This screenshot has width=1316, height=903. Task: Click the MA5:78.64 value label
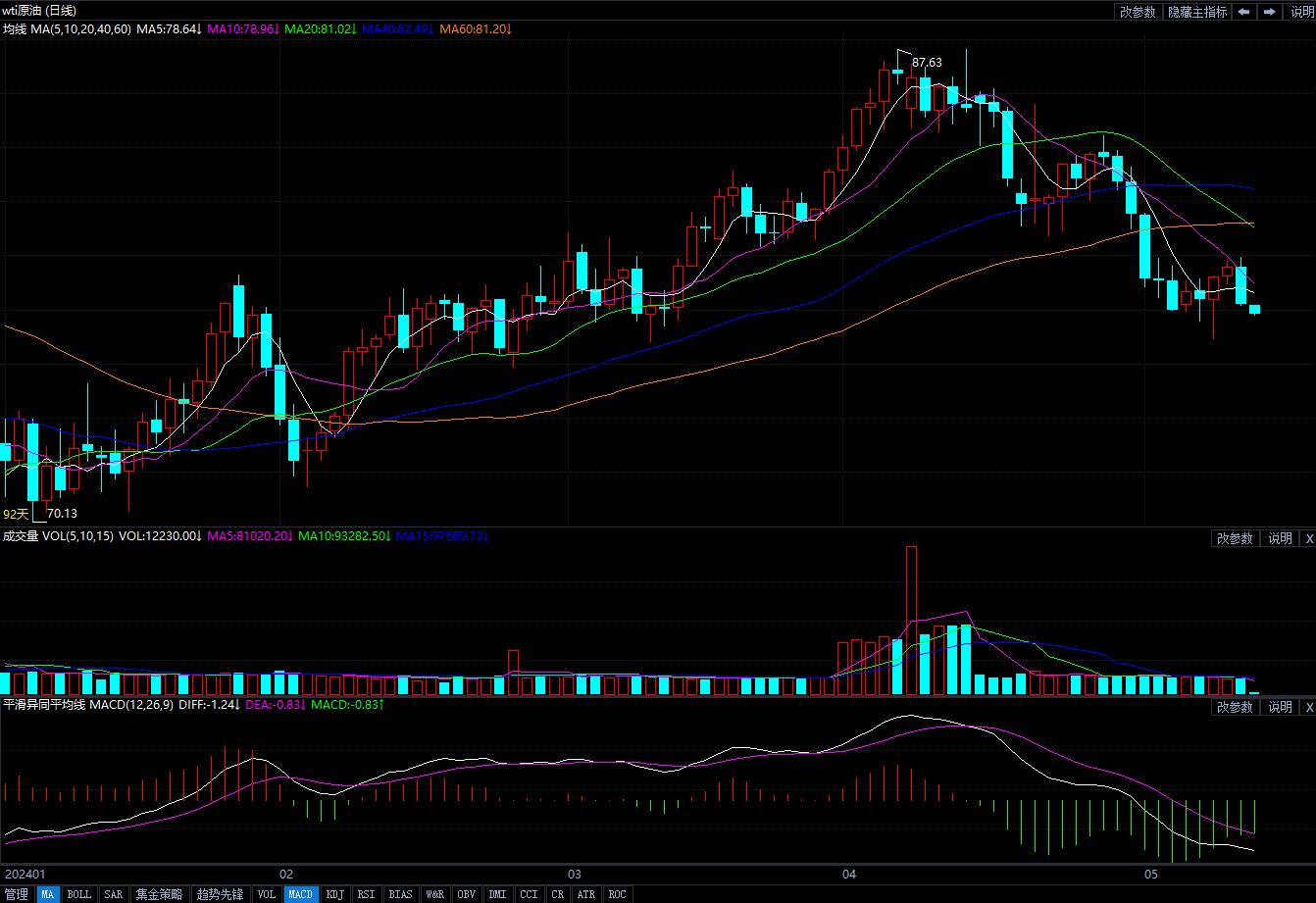[169, 29]
